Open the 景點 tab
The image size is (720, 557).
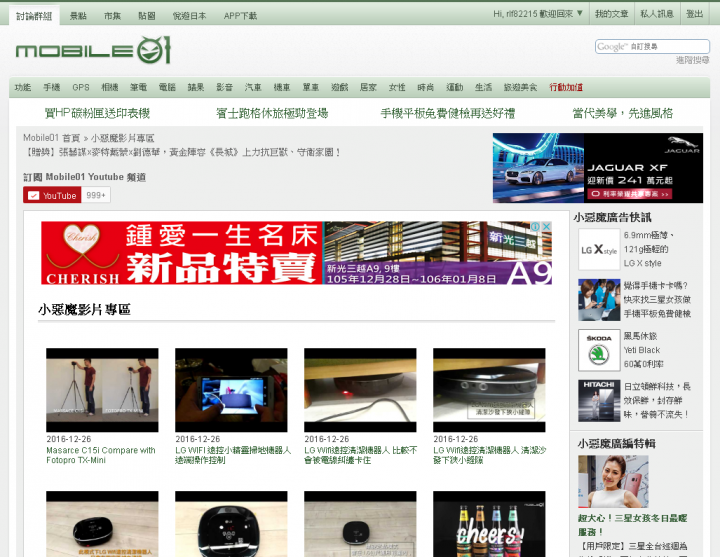coord(78,16)
